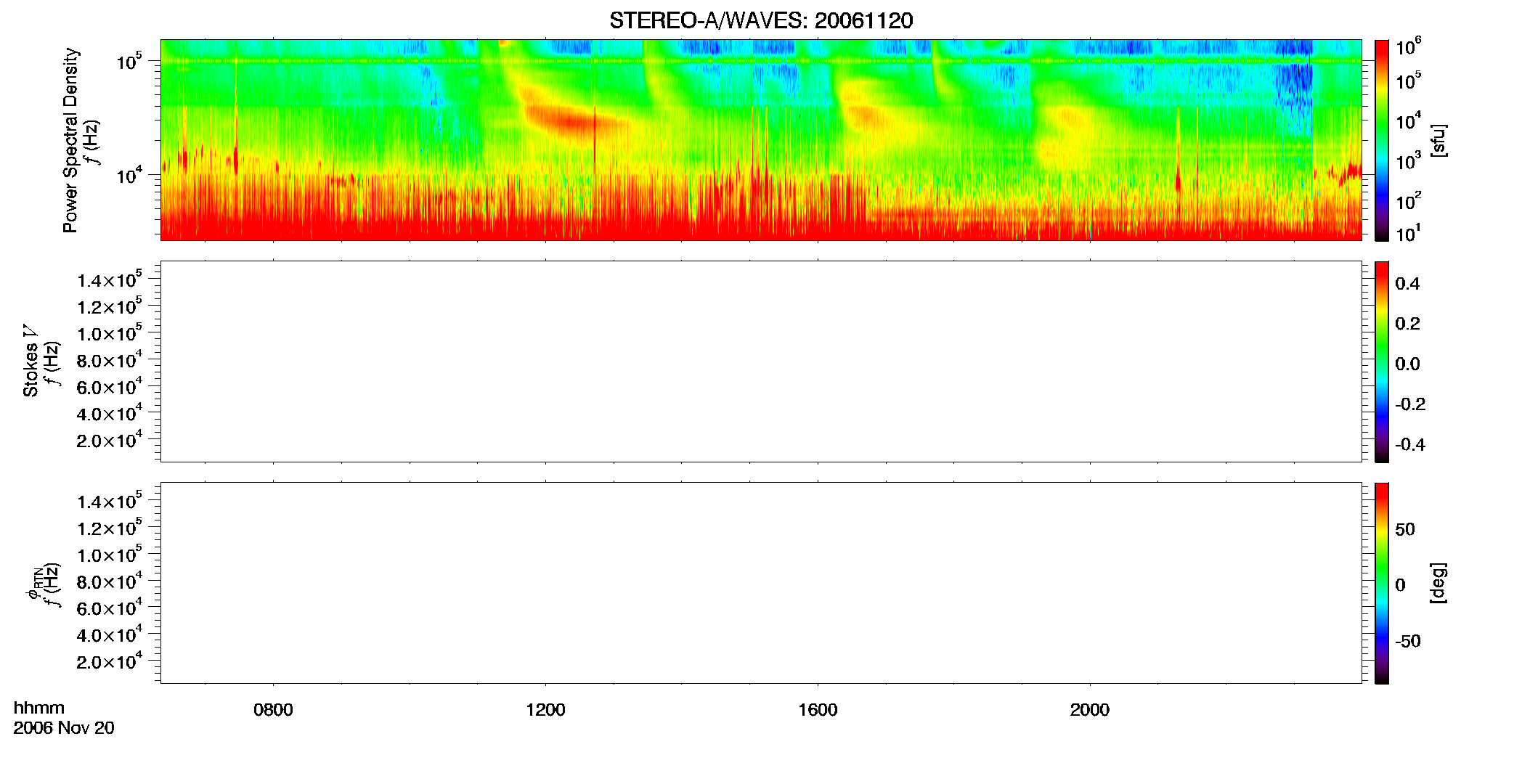Click the -0.4 label on the Stokes colorbar
Viewport: 1522px width, 784px height.
coord(1410,445)
